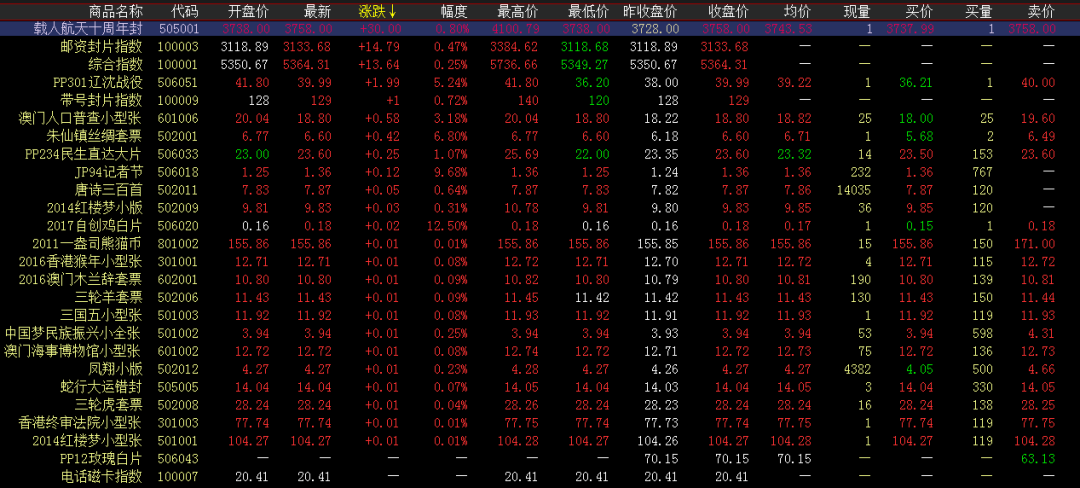Click the 5736.66 highest price

[514, 65]
